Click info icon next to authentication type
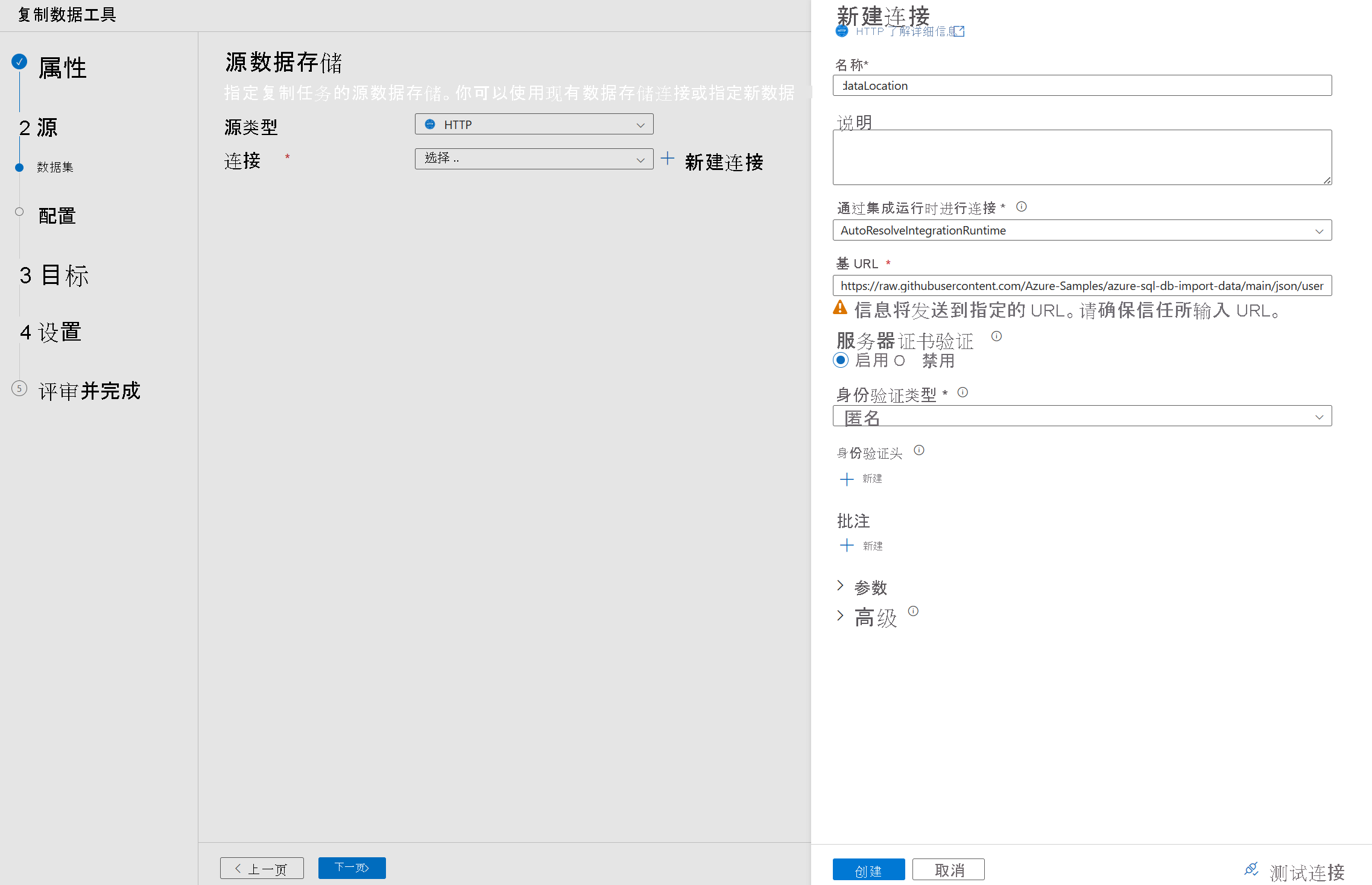 [963, 392]
